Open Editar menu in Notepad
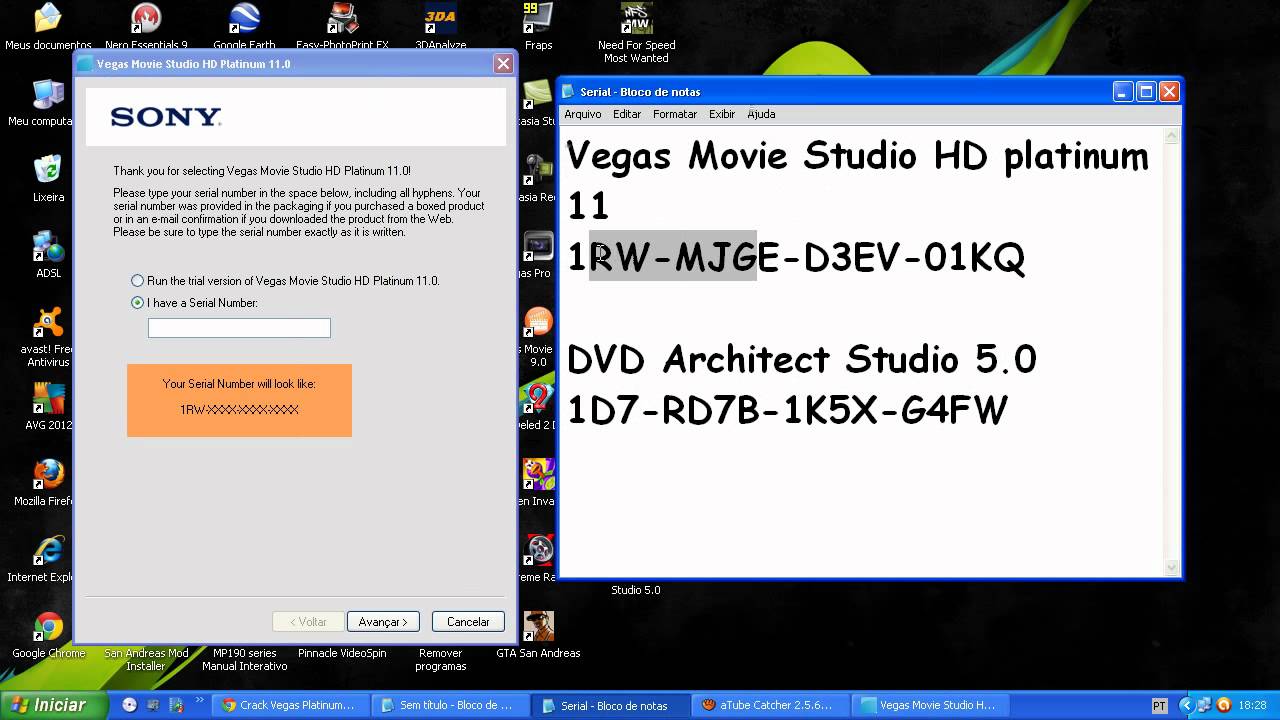The image size is (1280, 720). [627, 114]
